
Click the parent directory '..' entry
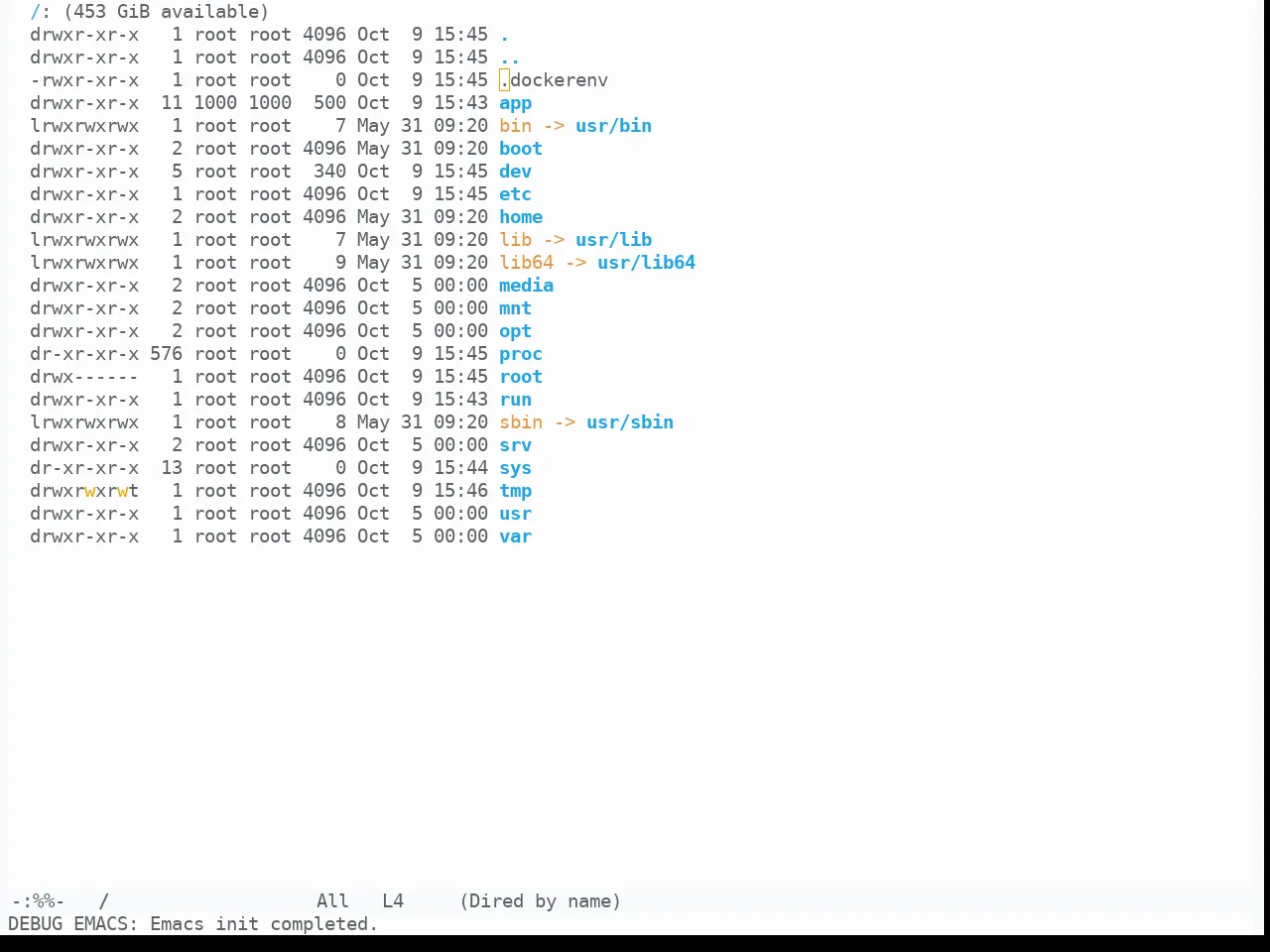tap(510, 58)
